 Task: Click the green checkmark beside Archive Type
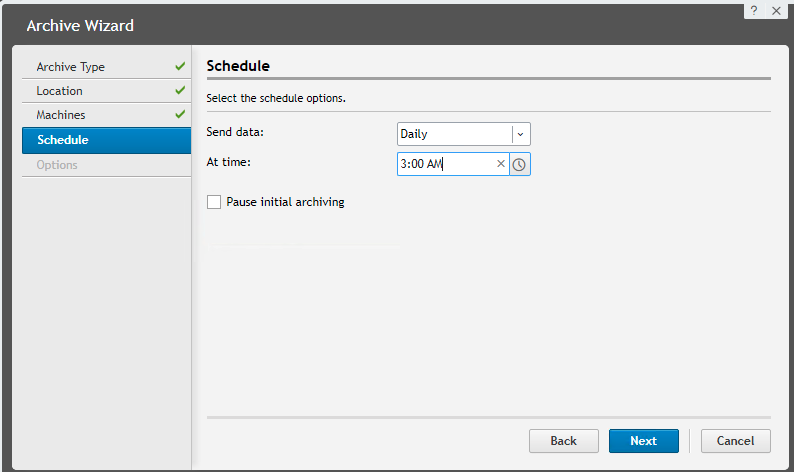(180, 66)
